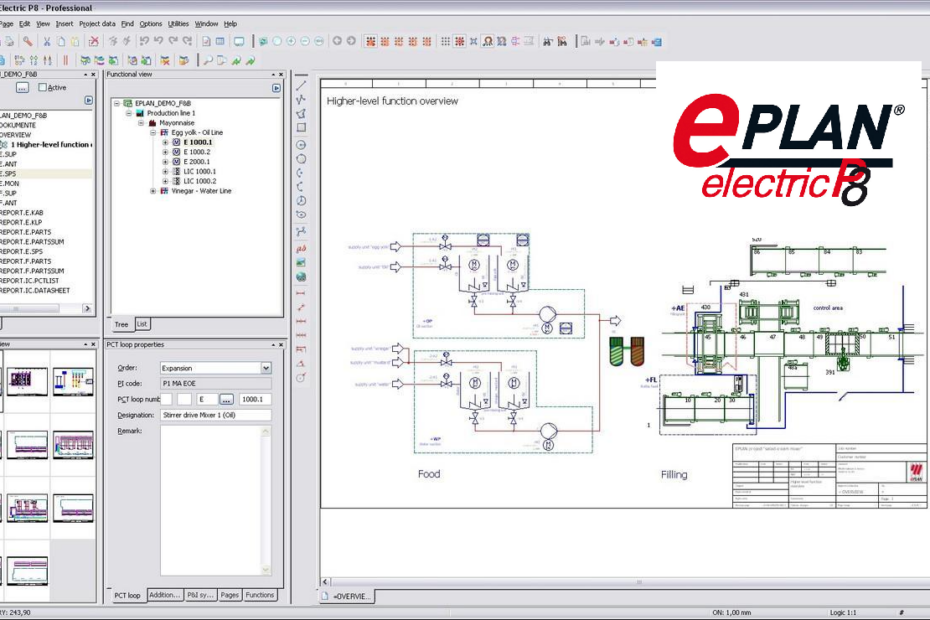Select the Rectangle drawing tool
The height and width of the screenshot is (620, 930).
[x=301, y=128]
